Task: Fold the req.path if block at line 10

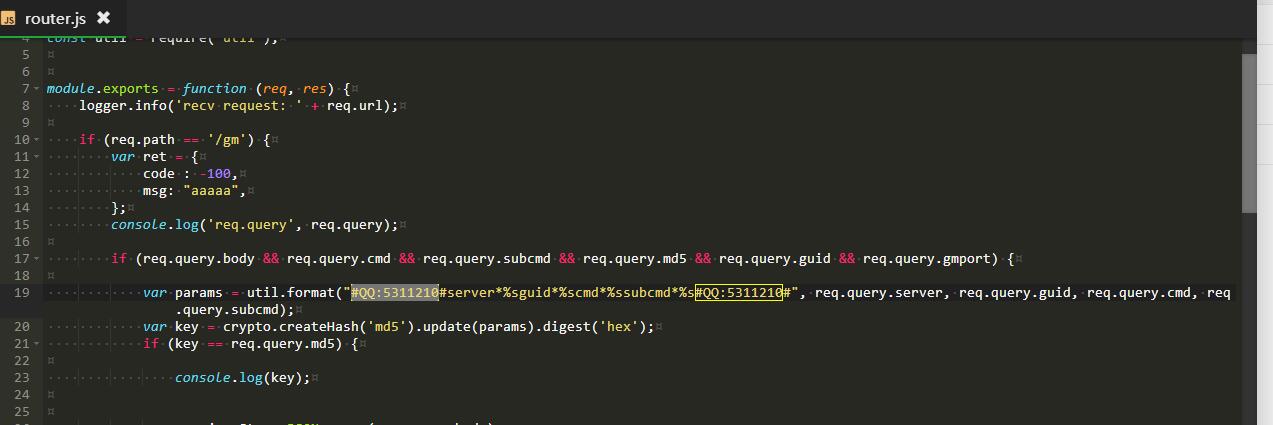Action: [x=37, y=140]
